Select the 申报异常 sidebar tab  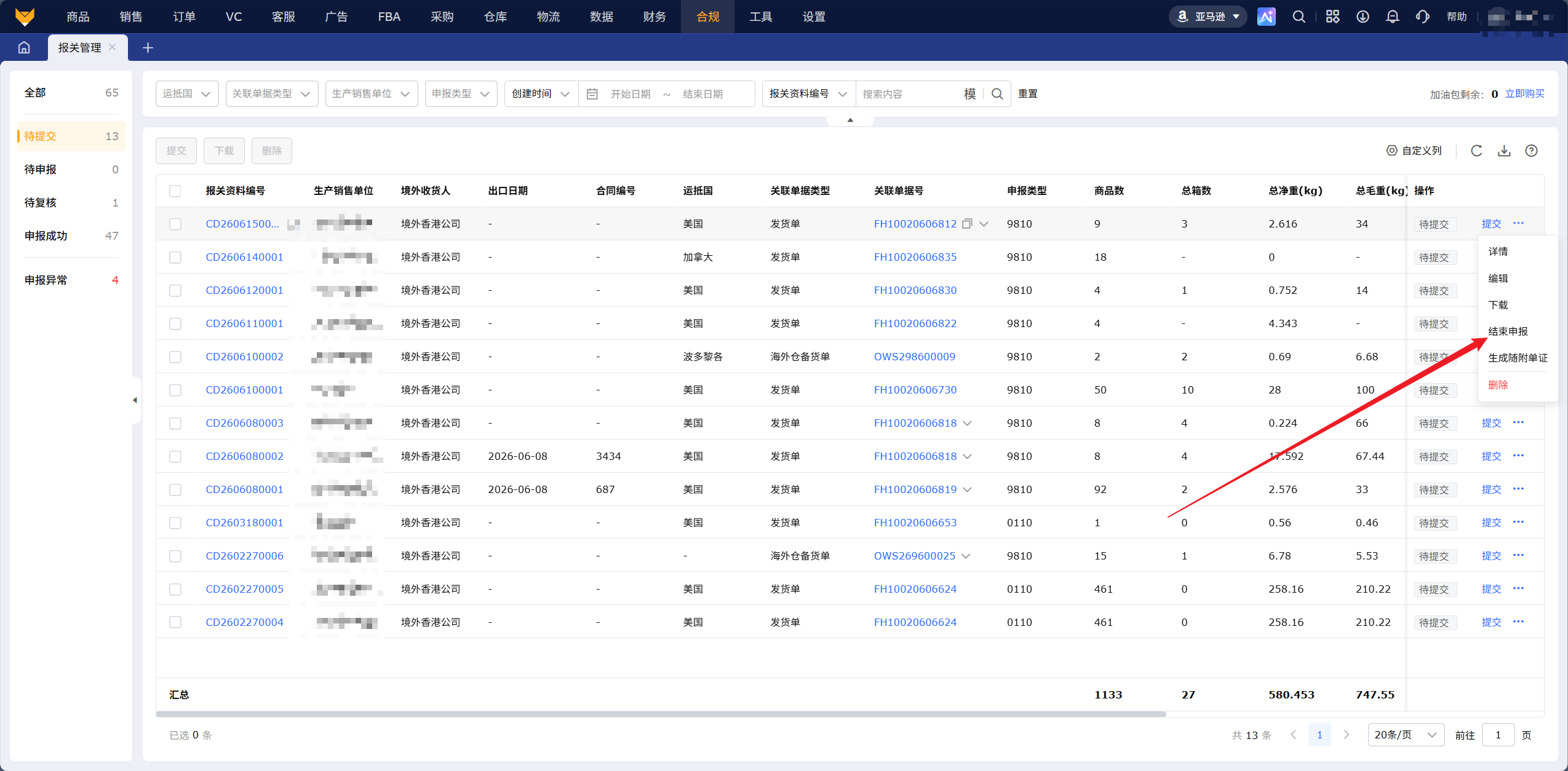(71, 280)
